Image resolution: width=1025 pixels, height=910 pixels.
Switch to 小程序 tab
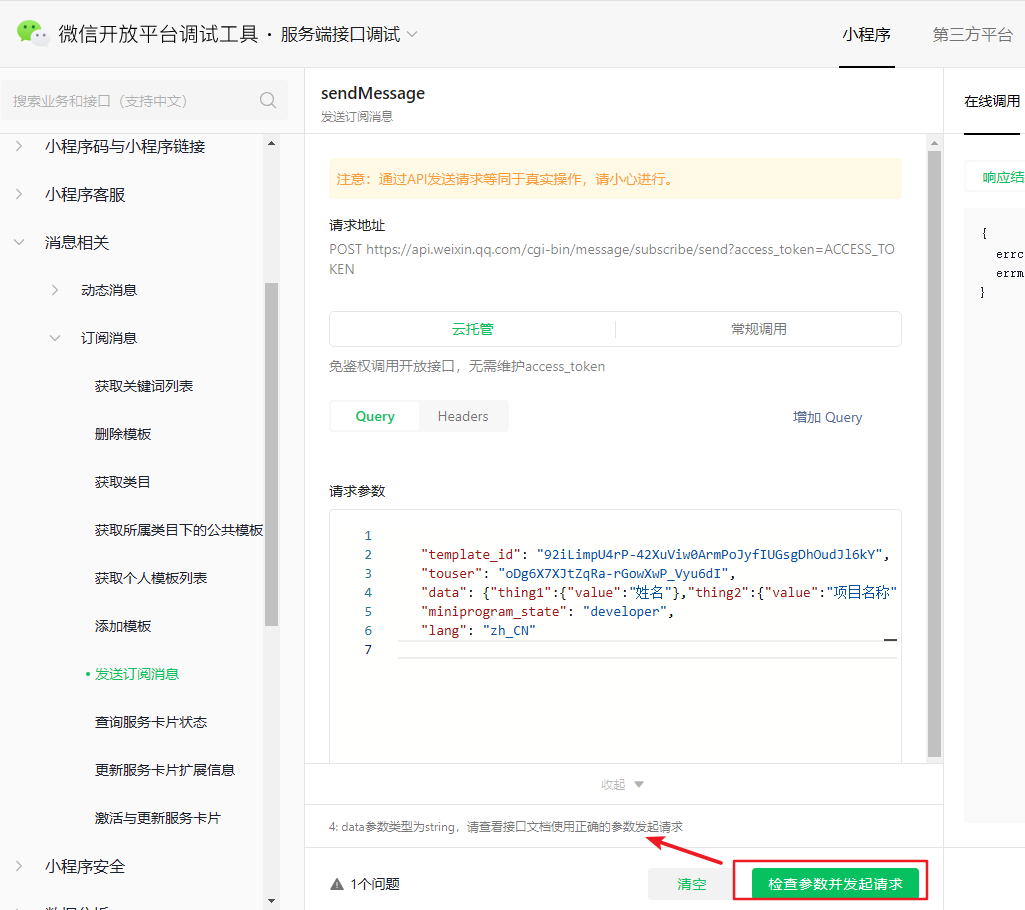(x=866, y=35)
